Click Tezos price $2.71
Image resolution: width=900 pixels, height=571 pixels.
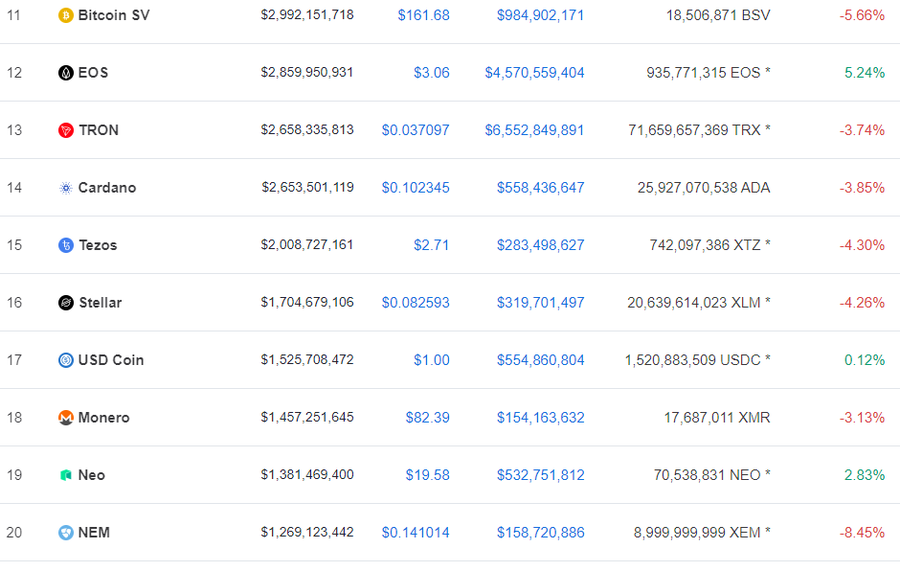coord(432,245)
